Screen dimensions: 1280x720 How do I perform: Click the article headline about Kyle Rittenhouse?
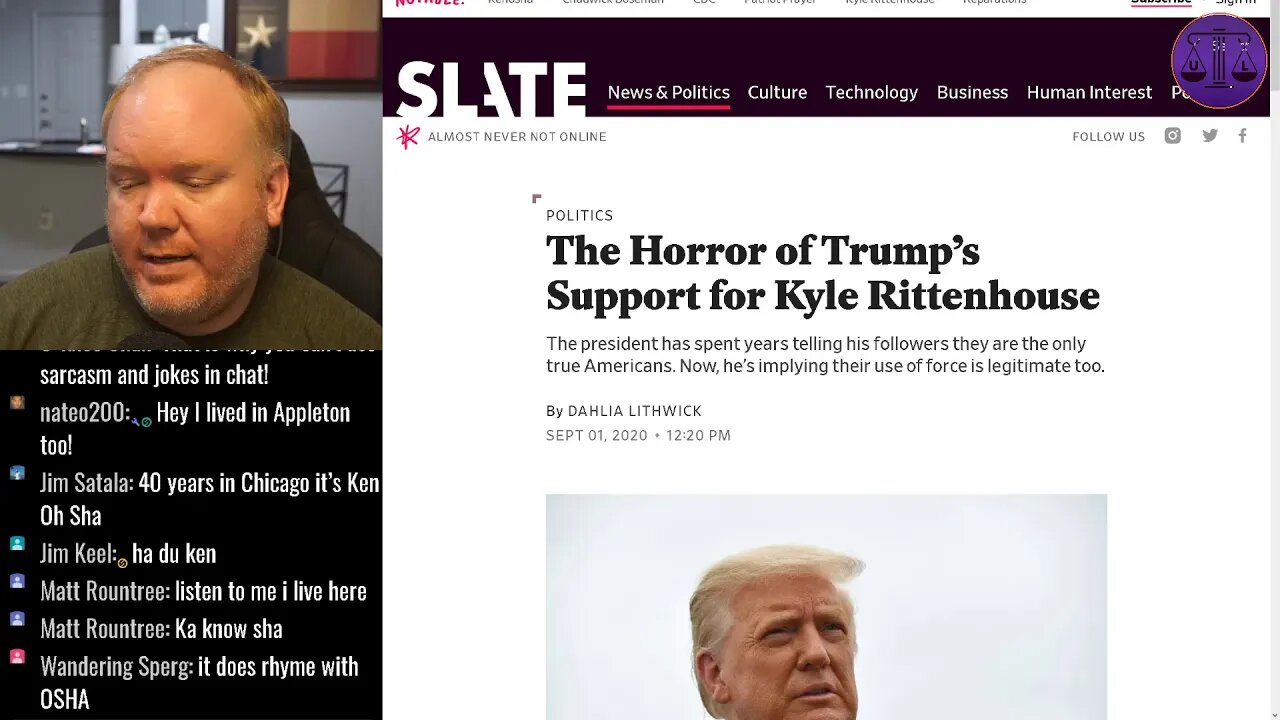(x=822, y=273)
